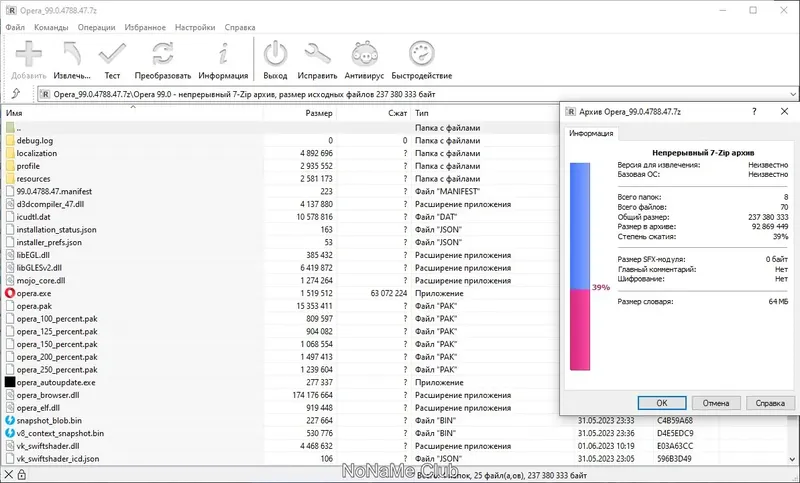Close the archive information dialog
Viewport: 800px width, 483px height.
pos(784,111)
